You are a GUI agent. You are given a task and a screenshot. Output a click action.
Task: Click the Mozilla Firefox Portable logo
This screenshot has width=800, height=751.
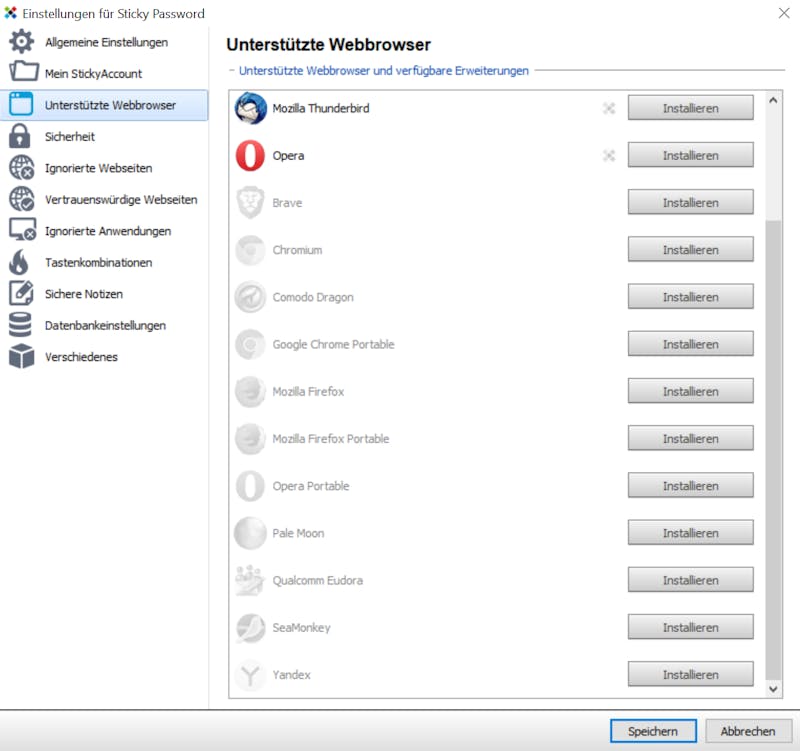click(250, 439)
